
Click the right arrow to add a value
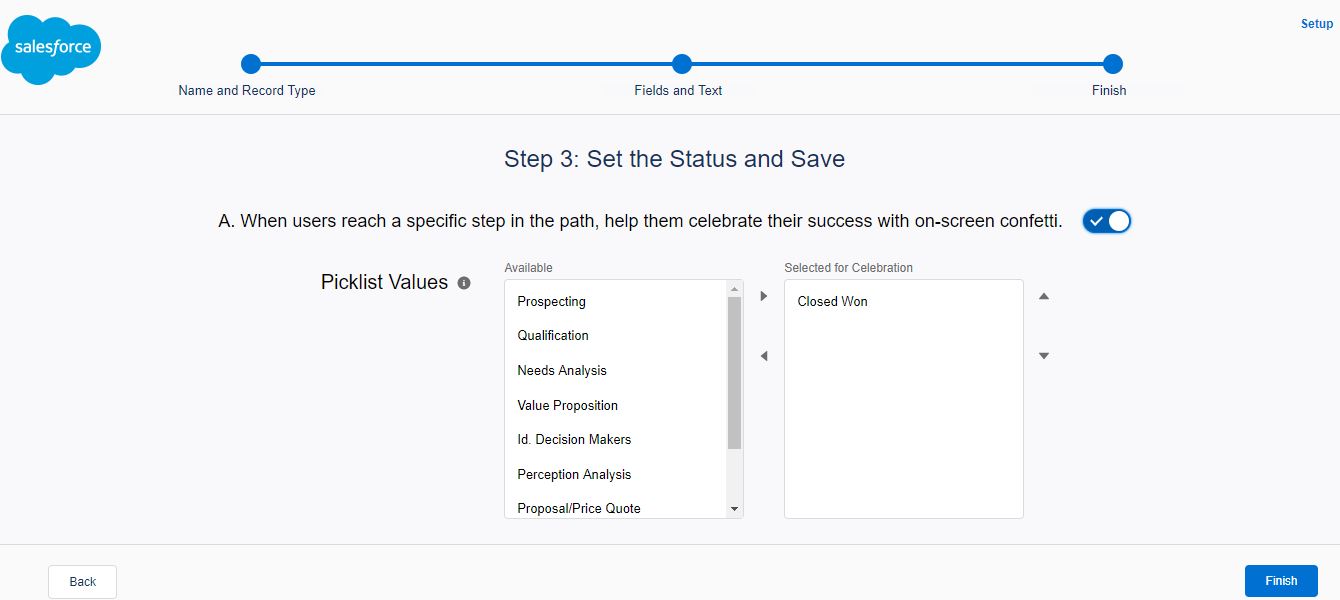pos(763,295)
